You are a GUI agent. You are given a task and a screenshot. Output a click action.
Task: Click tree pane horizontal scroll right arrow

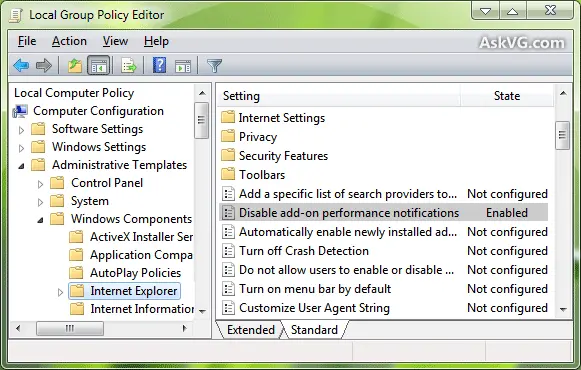[x=185, y=328]
